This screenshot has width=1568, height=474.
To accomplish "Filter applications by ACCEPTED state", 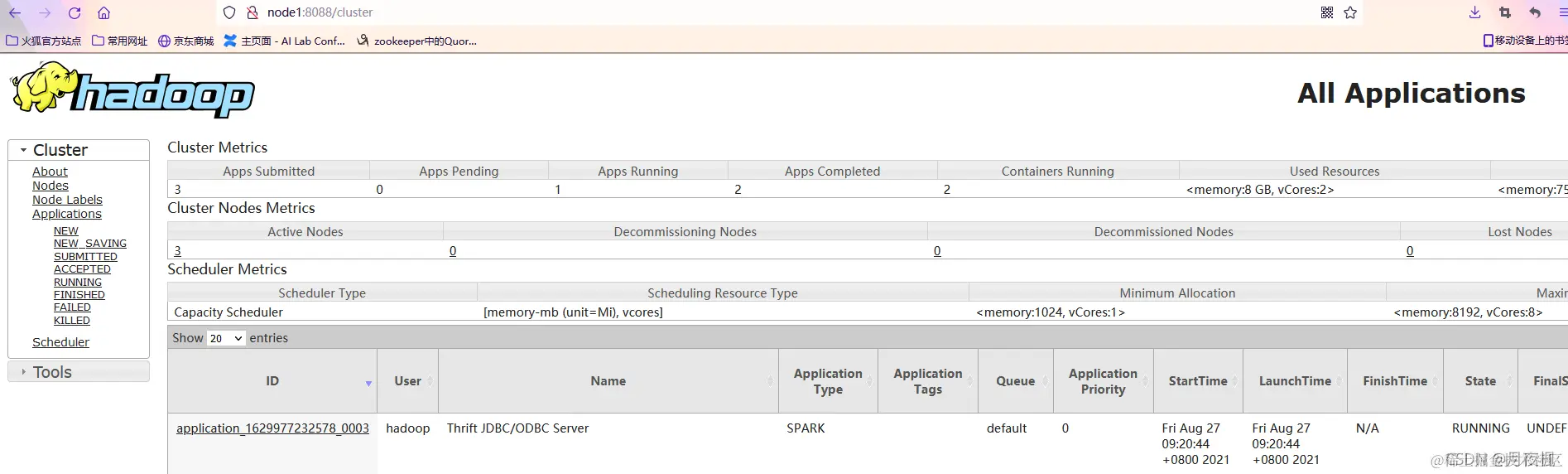I will click(82, 269).
